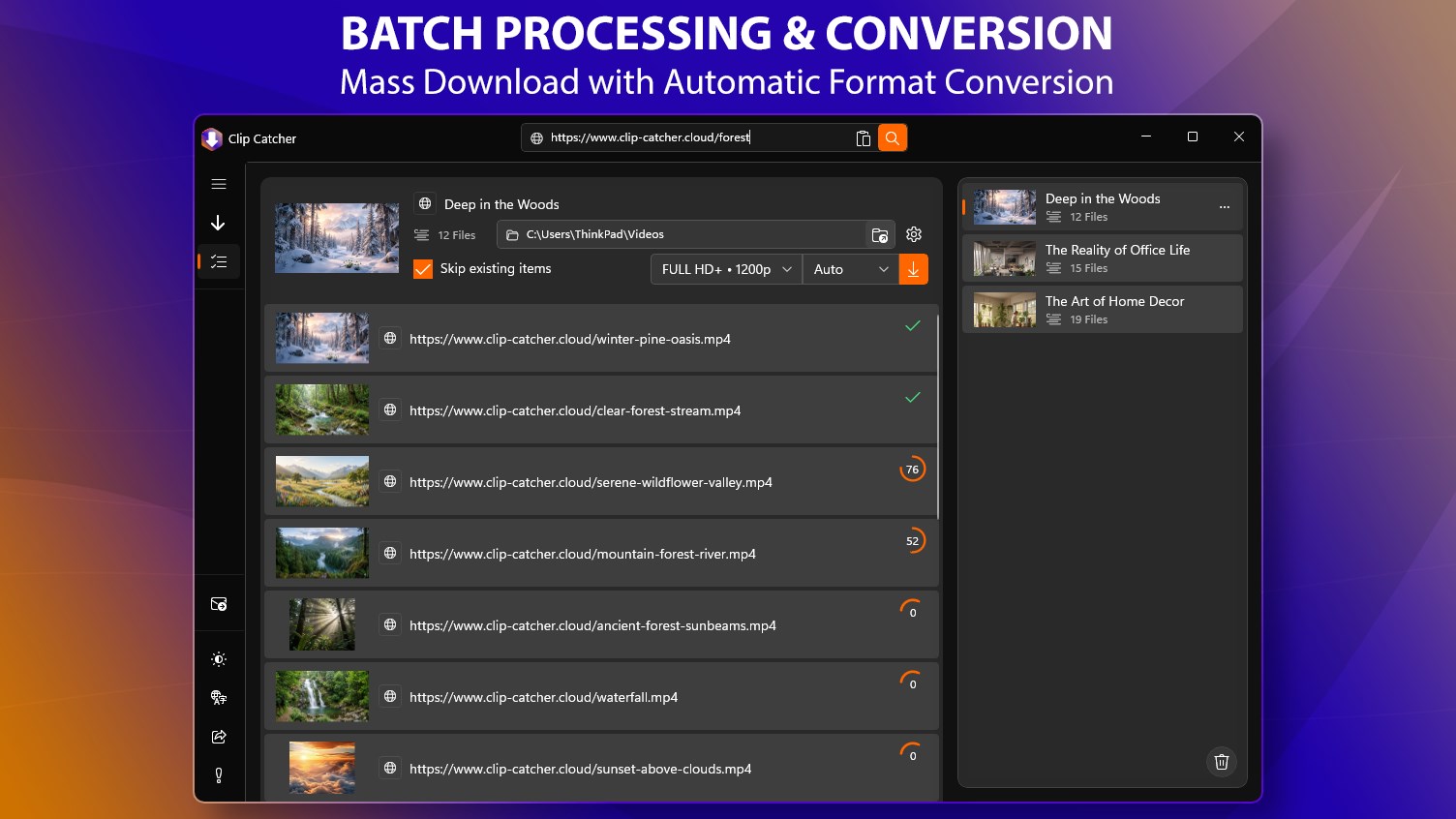This screenshot has width=1456, height=819.
Task: Click the 76 percent progress indicator
Action: coord(913,470)
